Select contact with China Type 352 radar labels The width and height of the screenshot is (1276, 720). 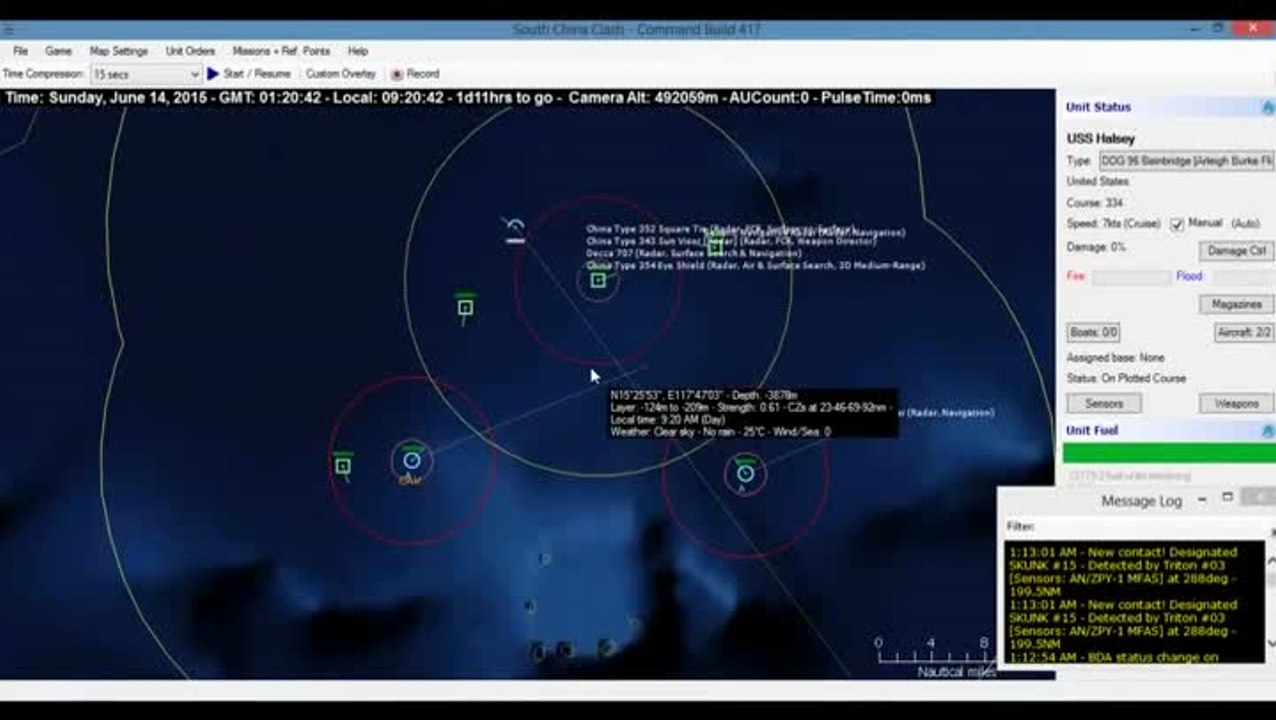click(598, 281)
